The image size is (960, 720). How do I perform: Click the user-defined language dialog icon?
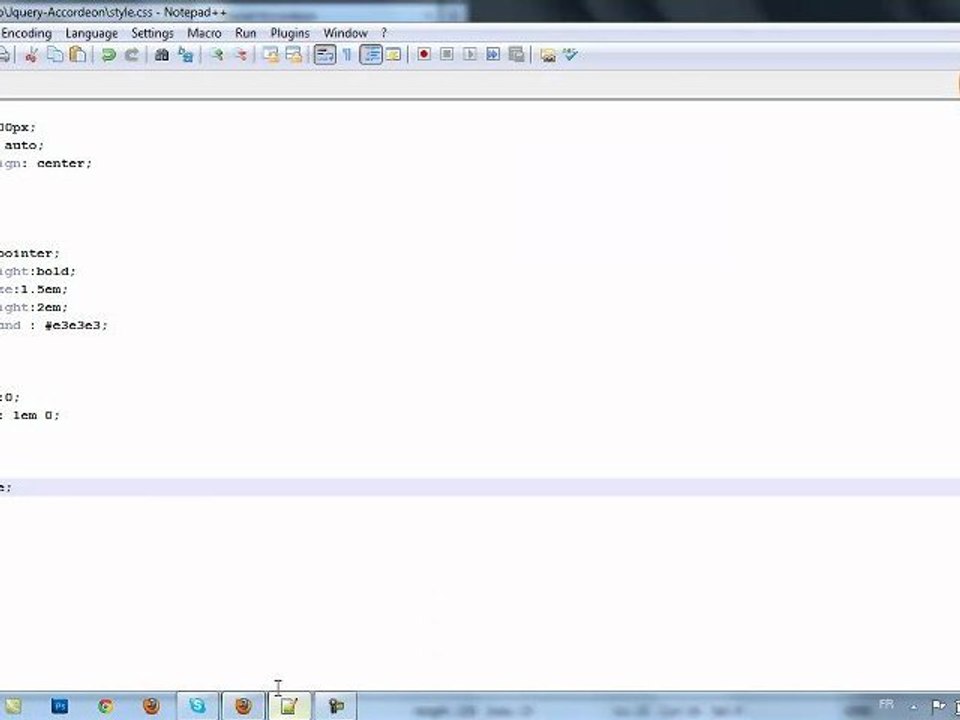[393, 54]
